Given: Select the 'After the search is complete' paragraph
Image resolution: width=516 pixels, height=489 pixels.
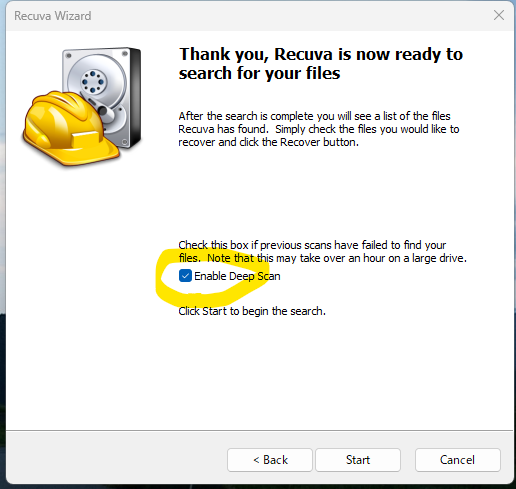Looking at the screenshot, I should [319, 129].
